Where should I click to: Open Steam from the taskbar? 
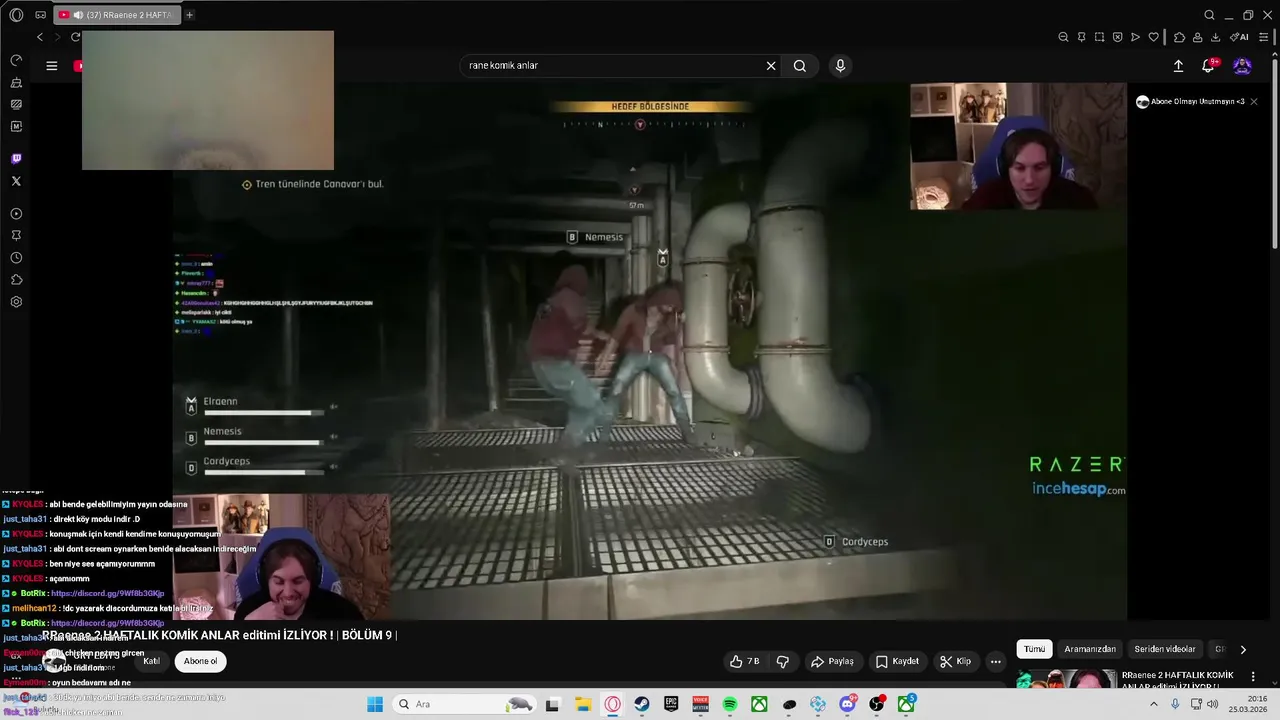point(642,704)
